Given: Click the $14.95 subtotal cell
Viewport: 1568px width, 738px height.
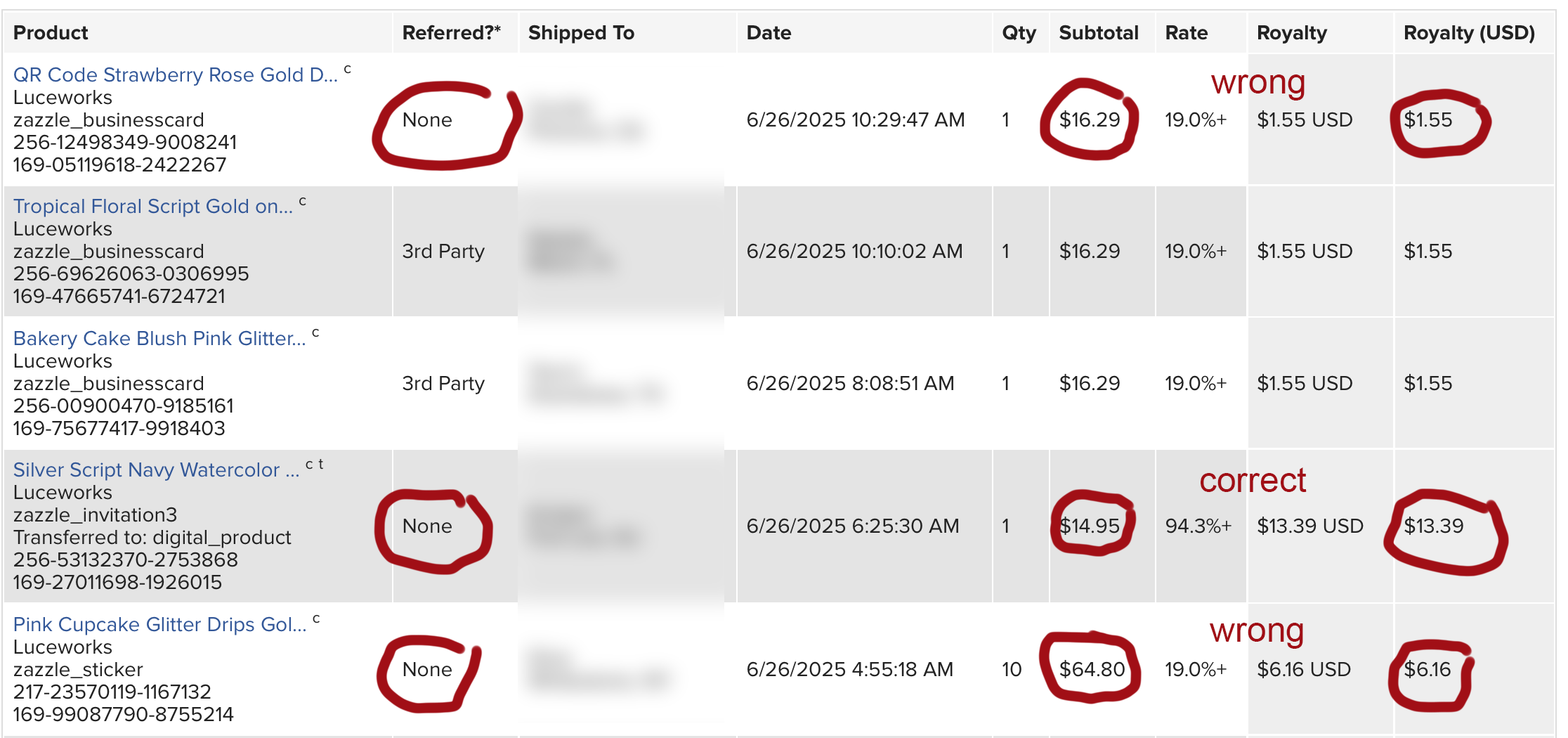Looking at the screenshot, I should [x=1090, y=526].
